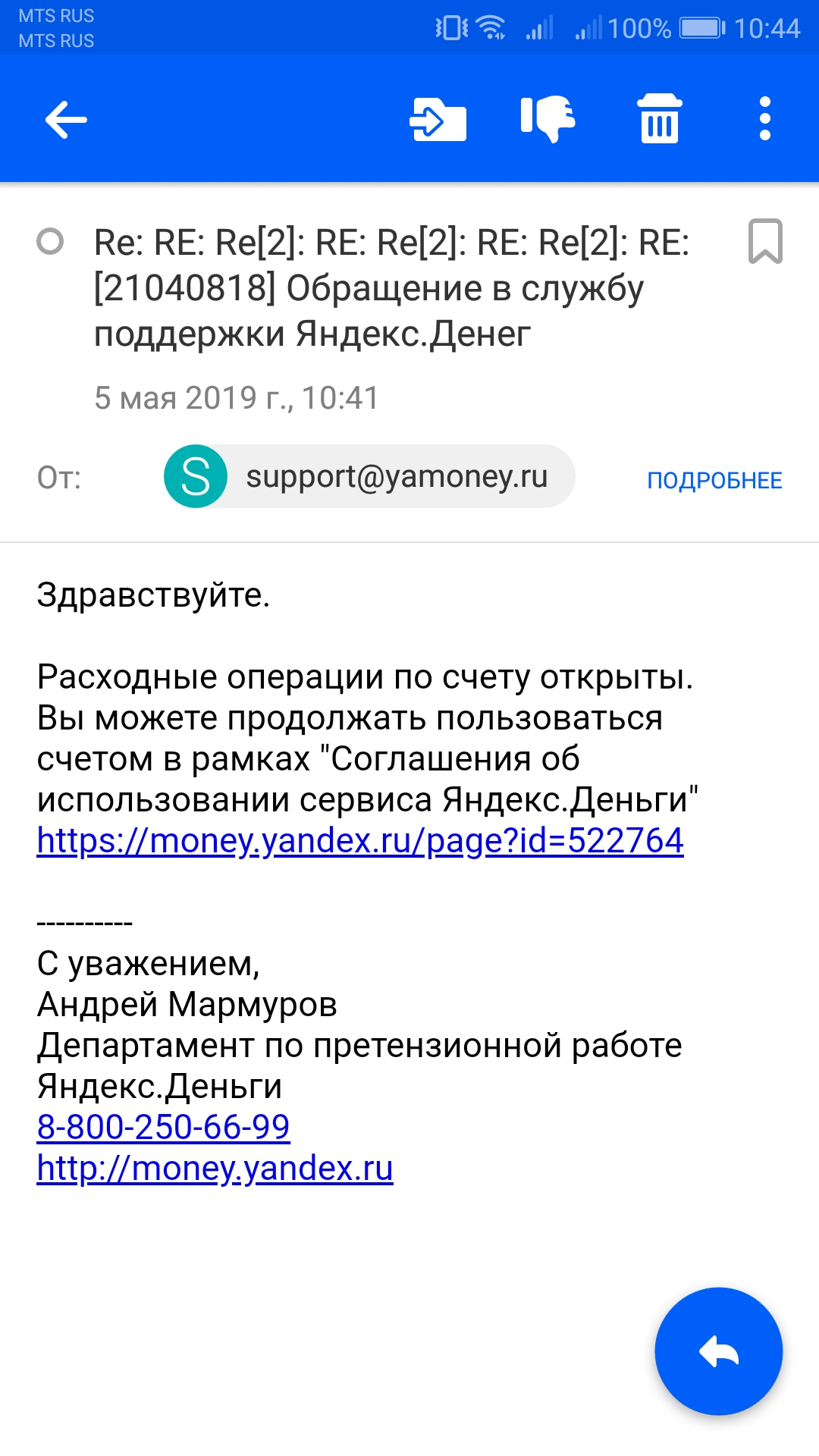Expand details with ПОДРОБНЕЕ
The width and height of the screenshot is (819, 1456).
[x=714, y=480]
